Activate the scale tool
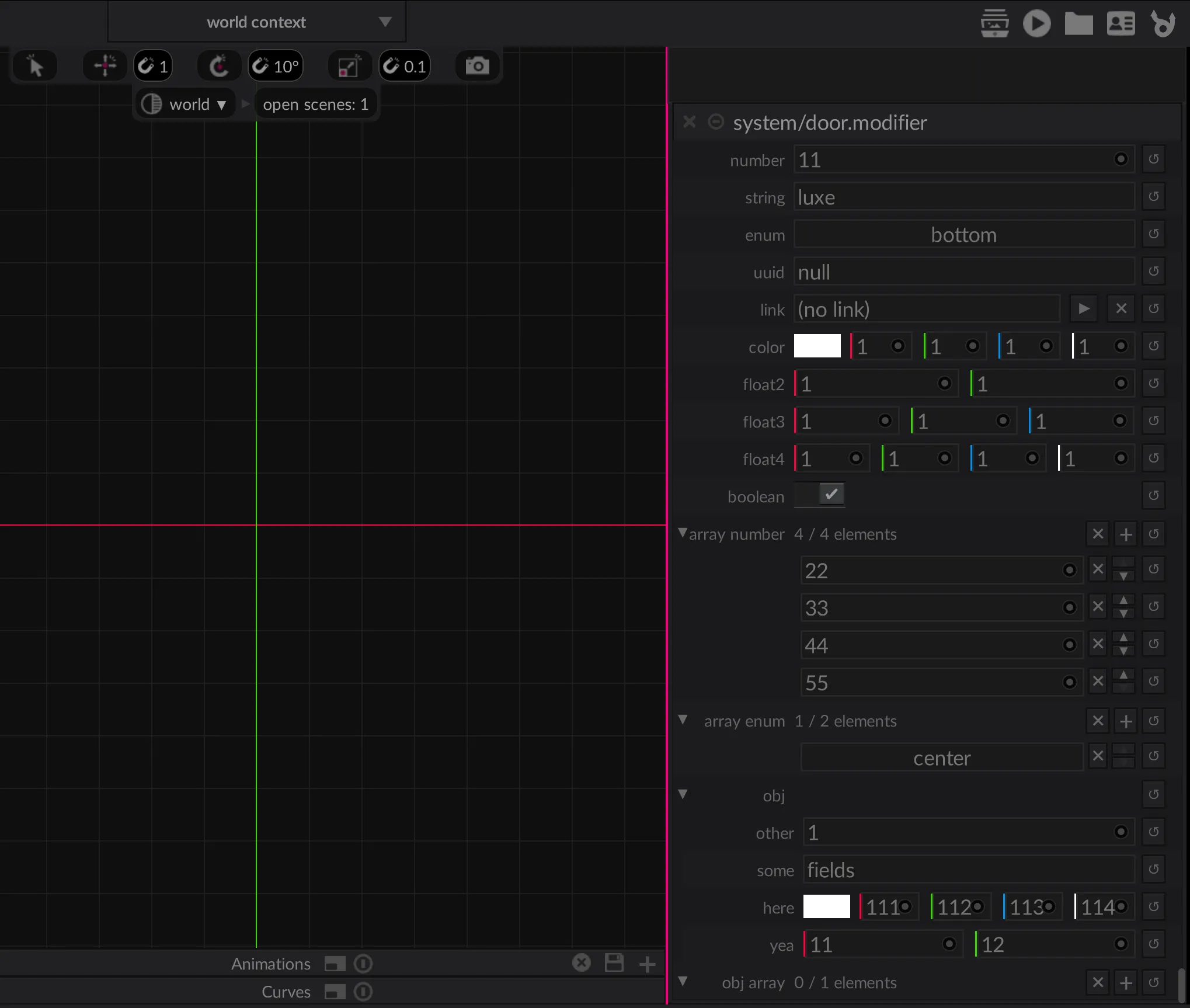The image size is (1190, 1008). tap(349, 66)
